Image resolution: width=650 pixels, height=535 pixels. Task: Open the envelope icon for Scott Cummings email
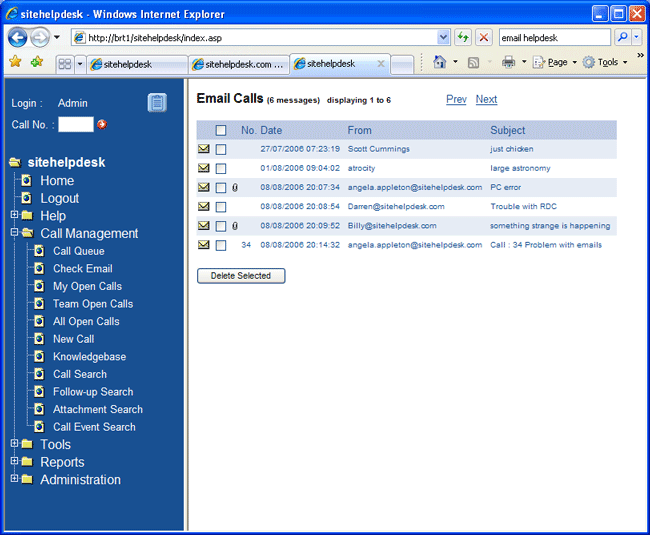204,148
